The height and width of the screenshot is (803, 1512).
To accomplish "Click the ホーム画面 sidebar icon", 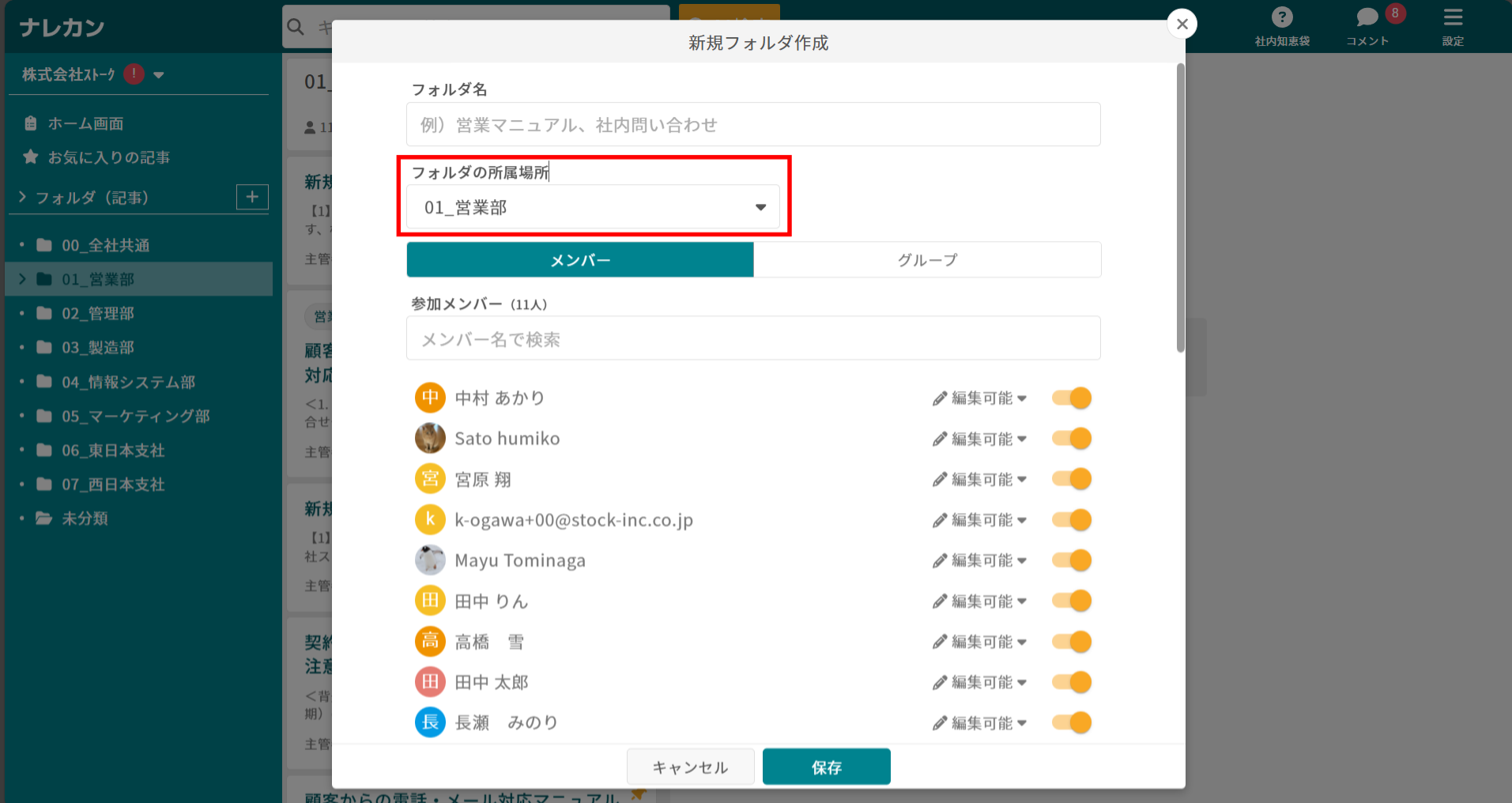I will pos(30,123).
